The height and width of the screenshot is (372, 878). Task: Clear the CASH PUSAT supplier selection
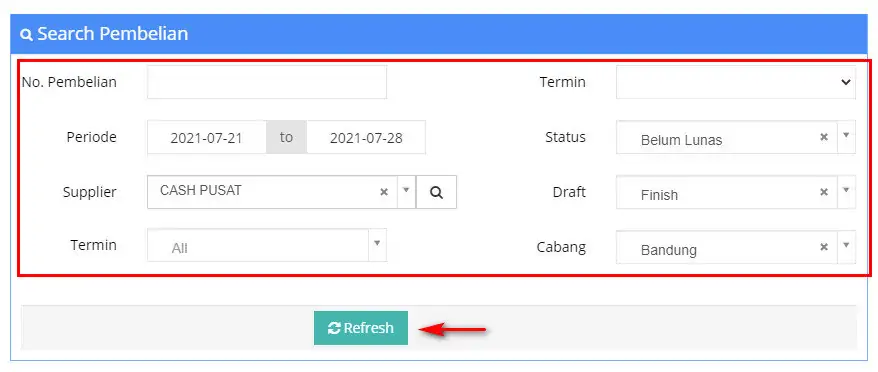384,192
